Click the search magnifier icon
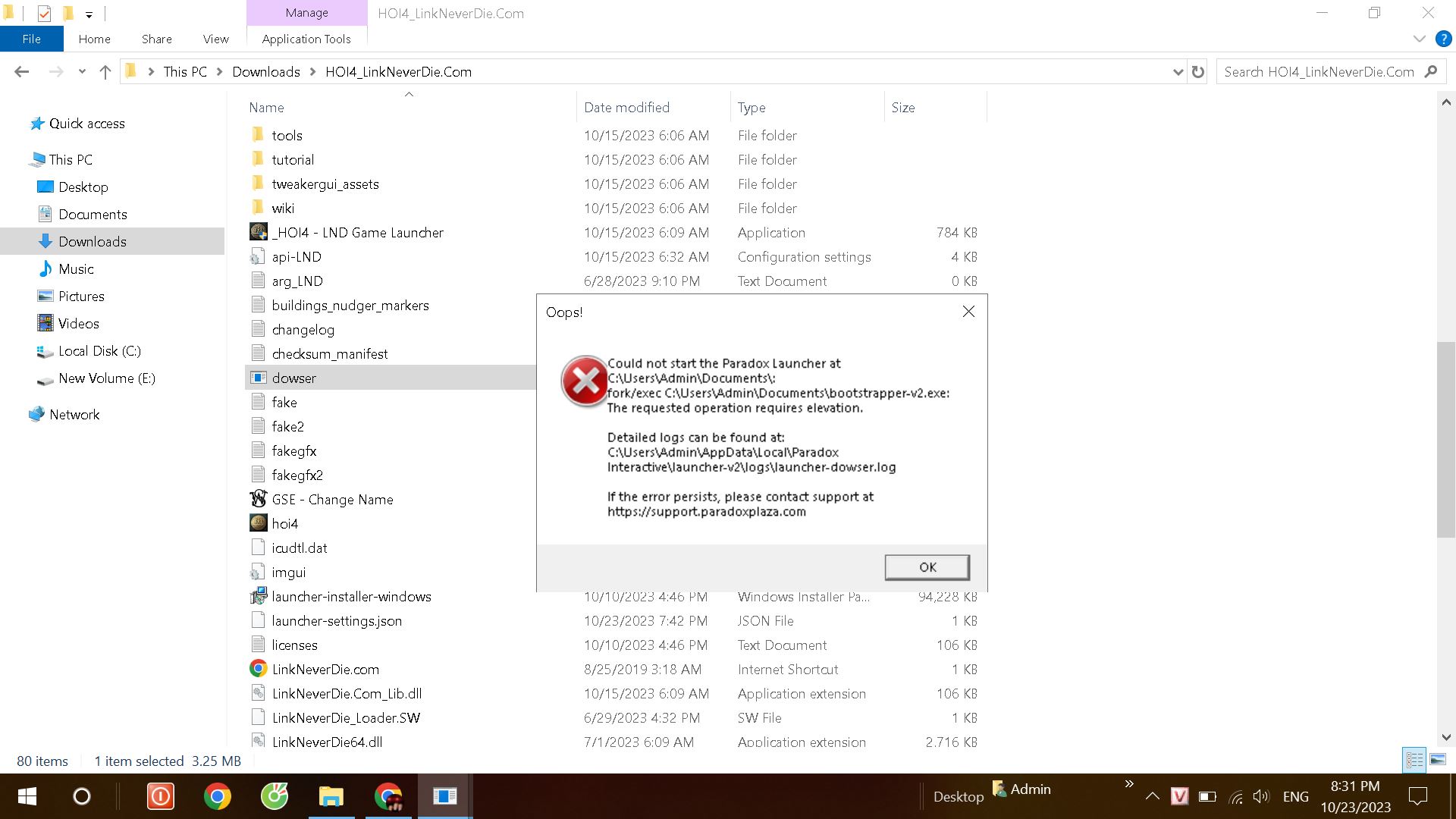This screenshot has width=1456, height=819. coord(1431,72)
